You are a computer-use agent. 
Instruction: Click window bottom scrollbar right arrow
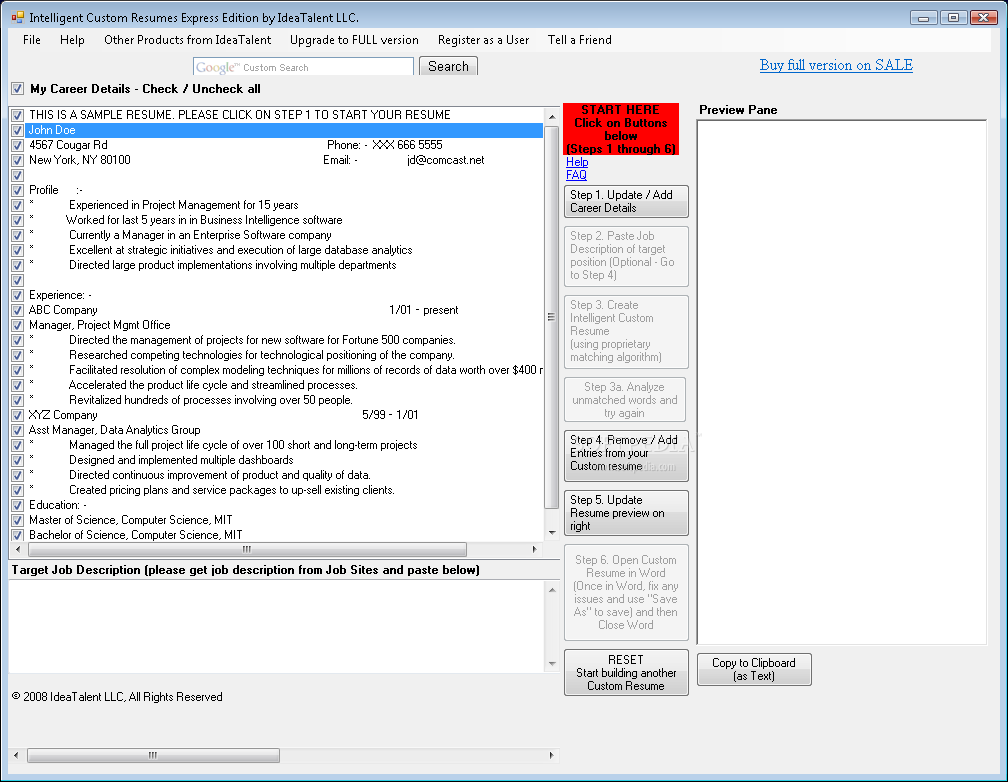point(552,755)
